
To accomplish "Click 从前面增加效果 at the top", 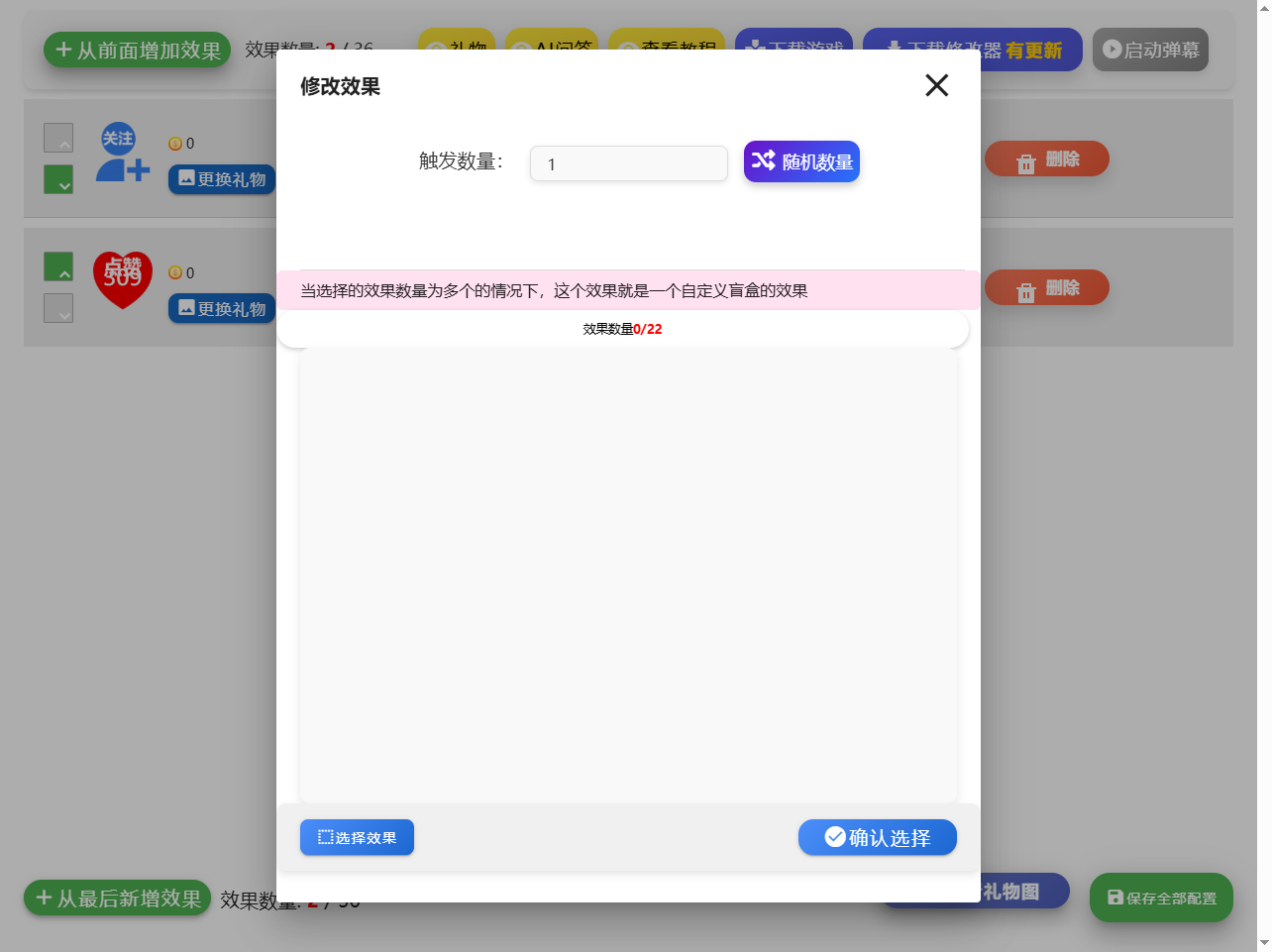I will click(137, 50).
